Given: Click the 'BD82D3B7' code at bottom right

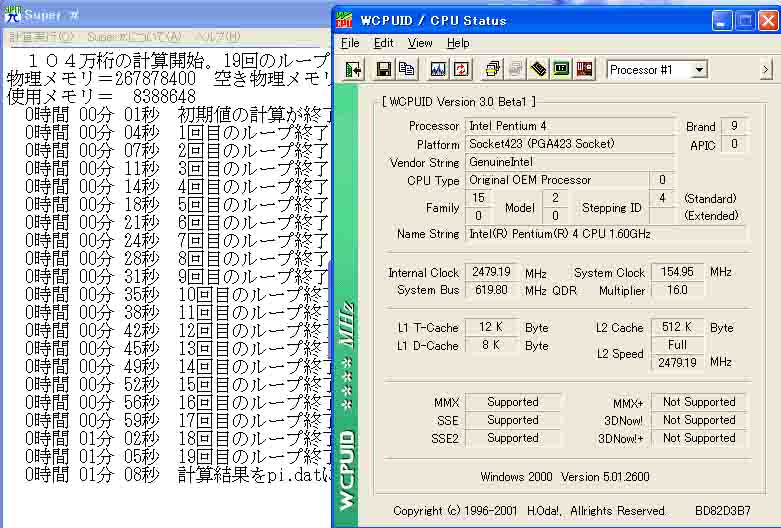Looking at the screenshot, I should [x=723, y=511].
